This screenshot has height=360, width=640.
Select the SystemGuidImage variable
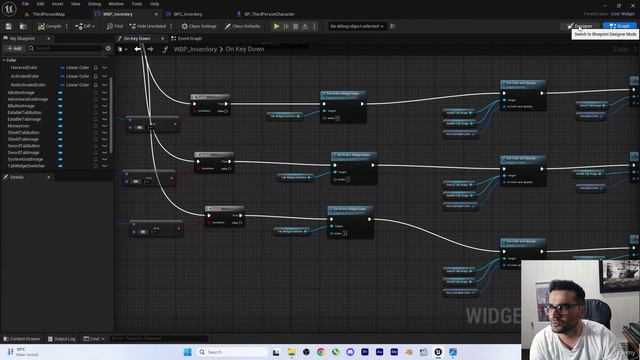point(25,159)
